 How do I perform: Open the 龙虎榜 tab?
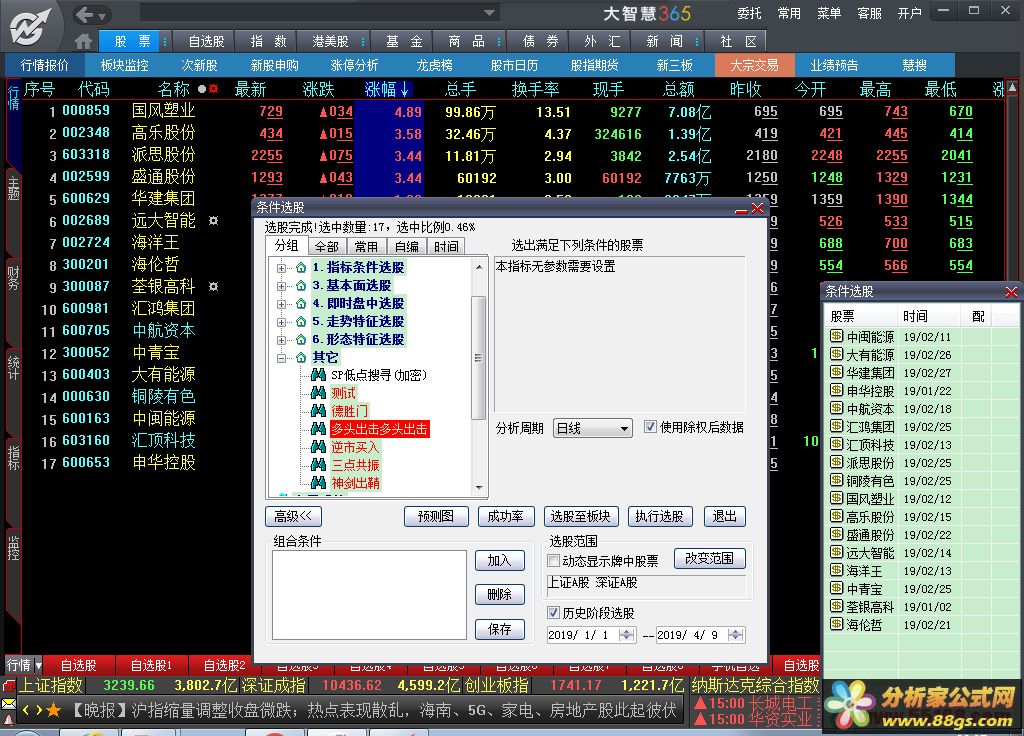click(434, 65)
